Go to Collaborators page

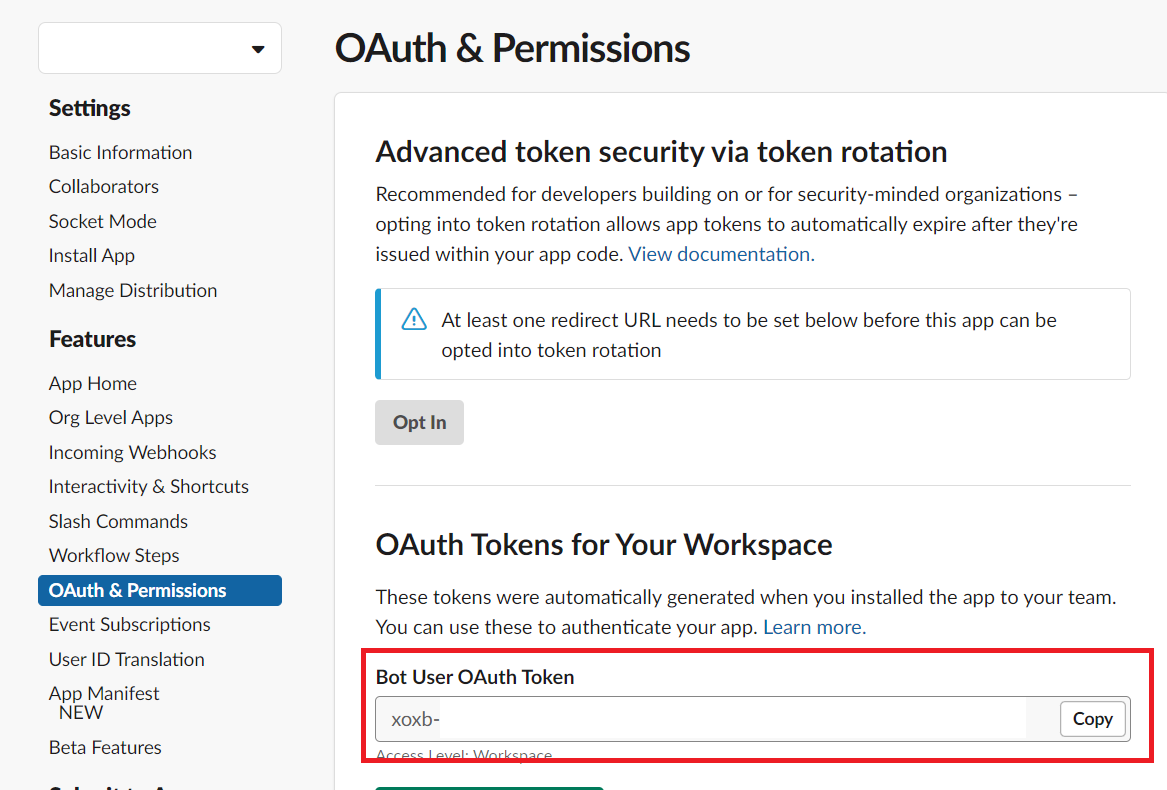point(103,187)
